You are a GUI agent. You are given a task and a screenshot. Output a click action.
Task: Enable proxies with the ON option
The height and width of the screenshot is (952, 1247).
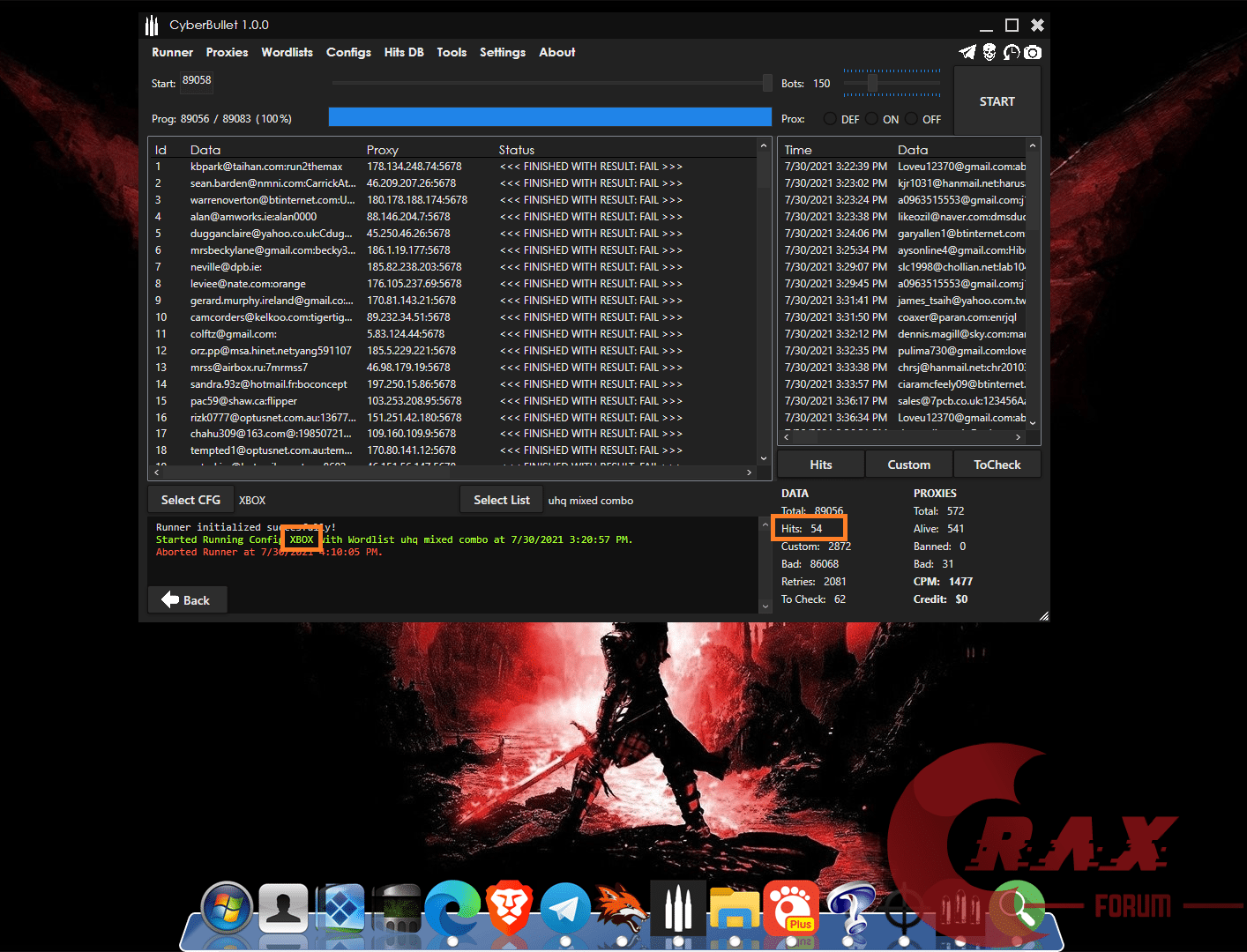[x=871, y=118]
